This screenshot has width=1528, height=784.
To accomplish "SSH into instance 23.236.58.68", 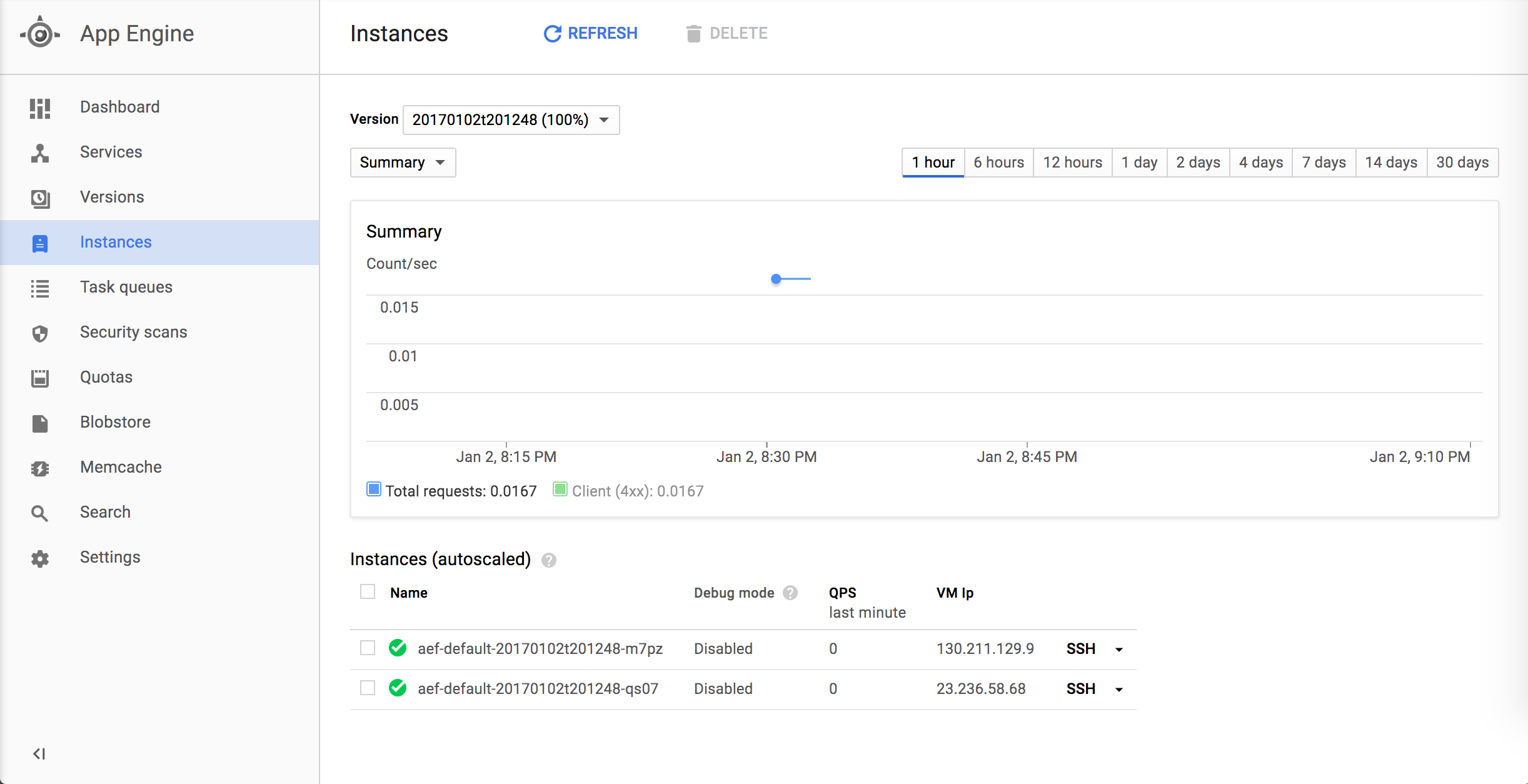I will coord(1081,689).
